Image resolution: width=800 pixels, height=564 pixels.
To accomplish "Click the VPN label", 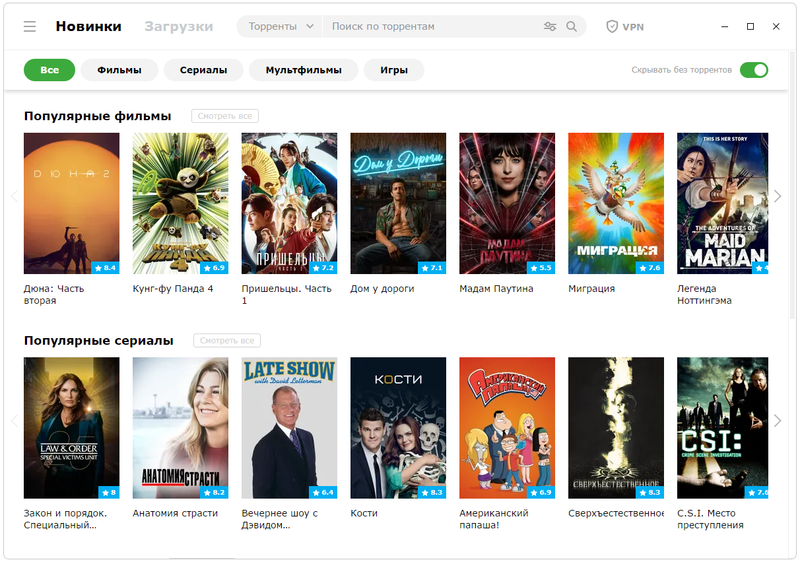I will 633,27.
